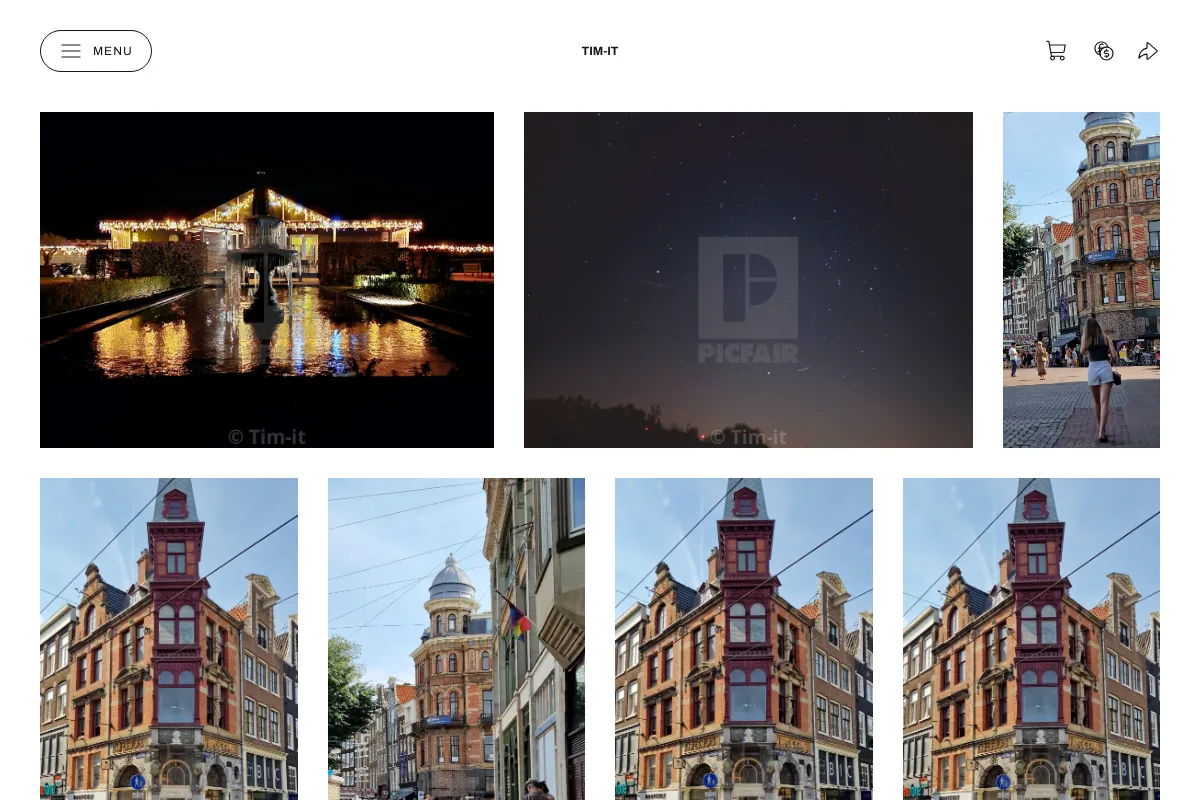Click the TIM-IT store title
Viewport: 1200px width, 800px height.
(x=600, y=51)
